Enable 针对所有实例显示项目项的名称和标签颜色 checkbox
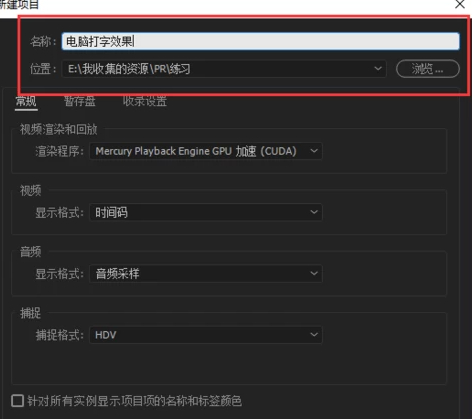Image resolution: width=472 pixels, height=419 pixels. [17, 401]
